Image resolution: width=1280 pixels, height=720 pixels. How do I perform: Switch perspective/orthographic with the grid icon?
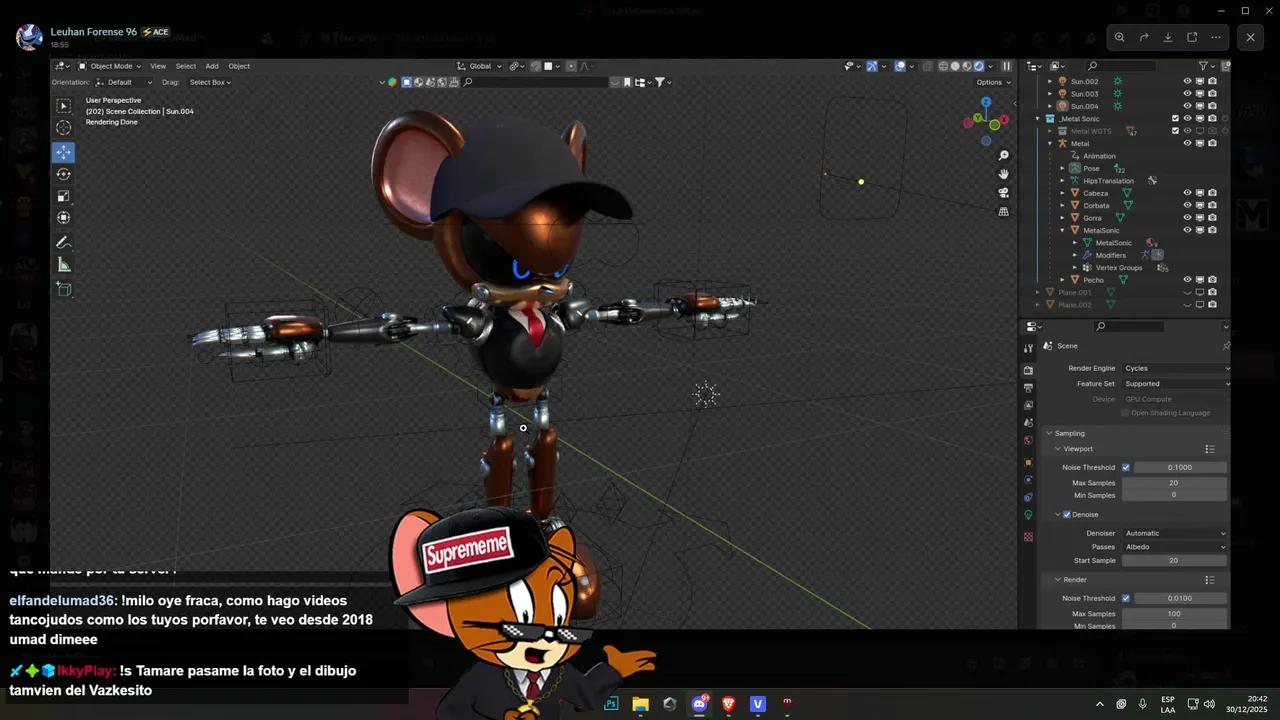click(x=1004, y=212)
